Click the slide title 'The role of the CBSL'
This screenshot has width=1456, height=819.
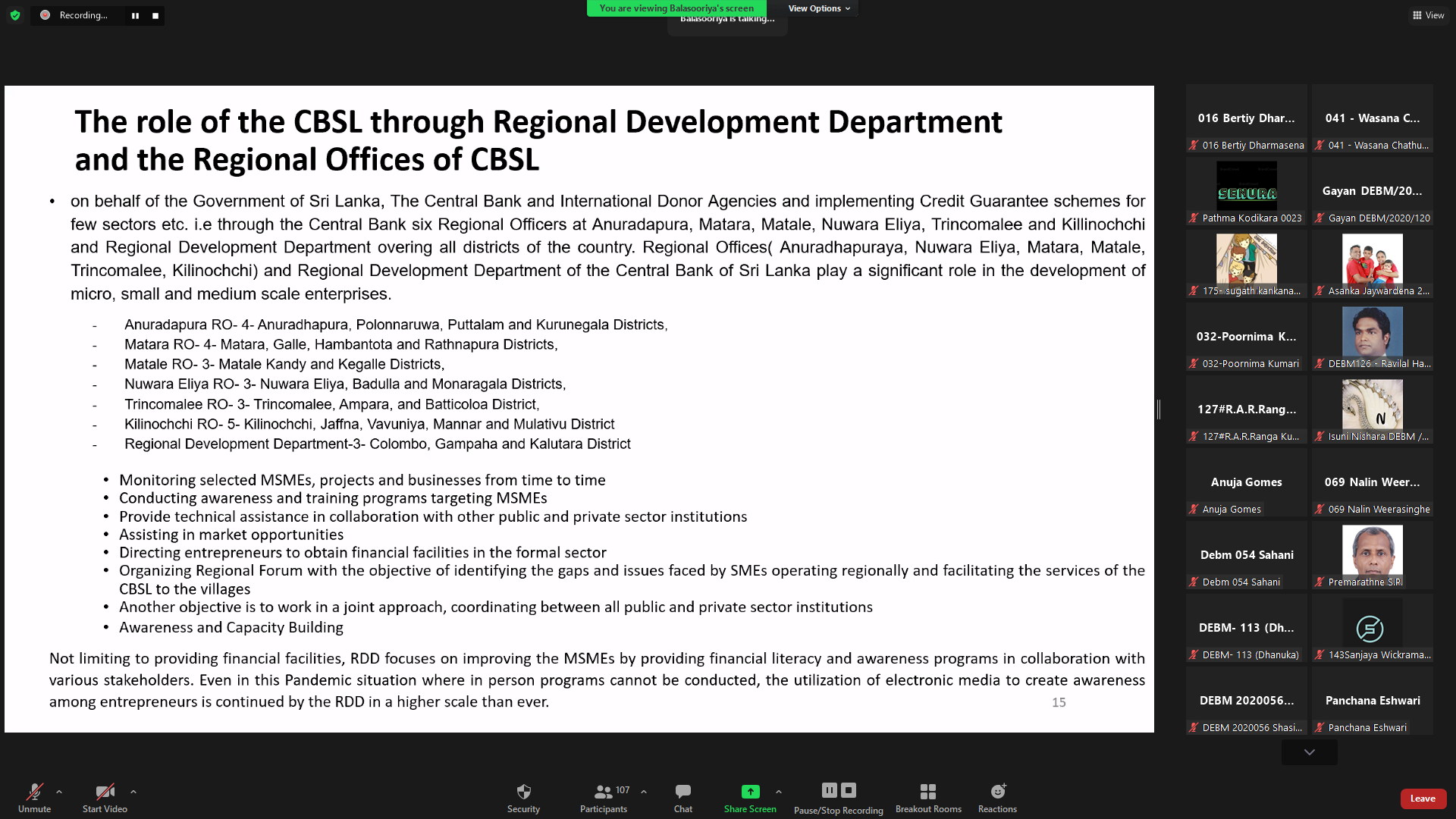[538, 140]
